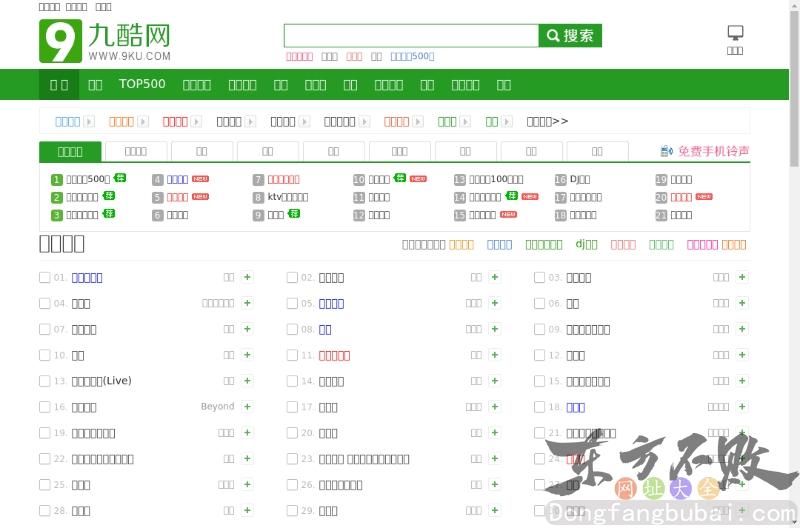The height and width of the screenshot is (528, 800).
Task: Click plus icon on song 22 row
Action: coord(247,458)
